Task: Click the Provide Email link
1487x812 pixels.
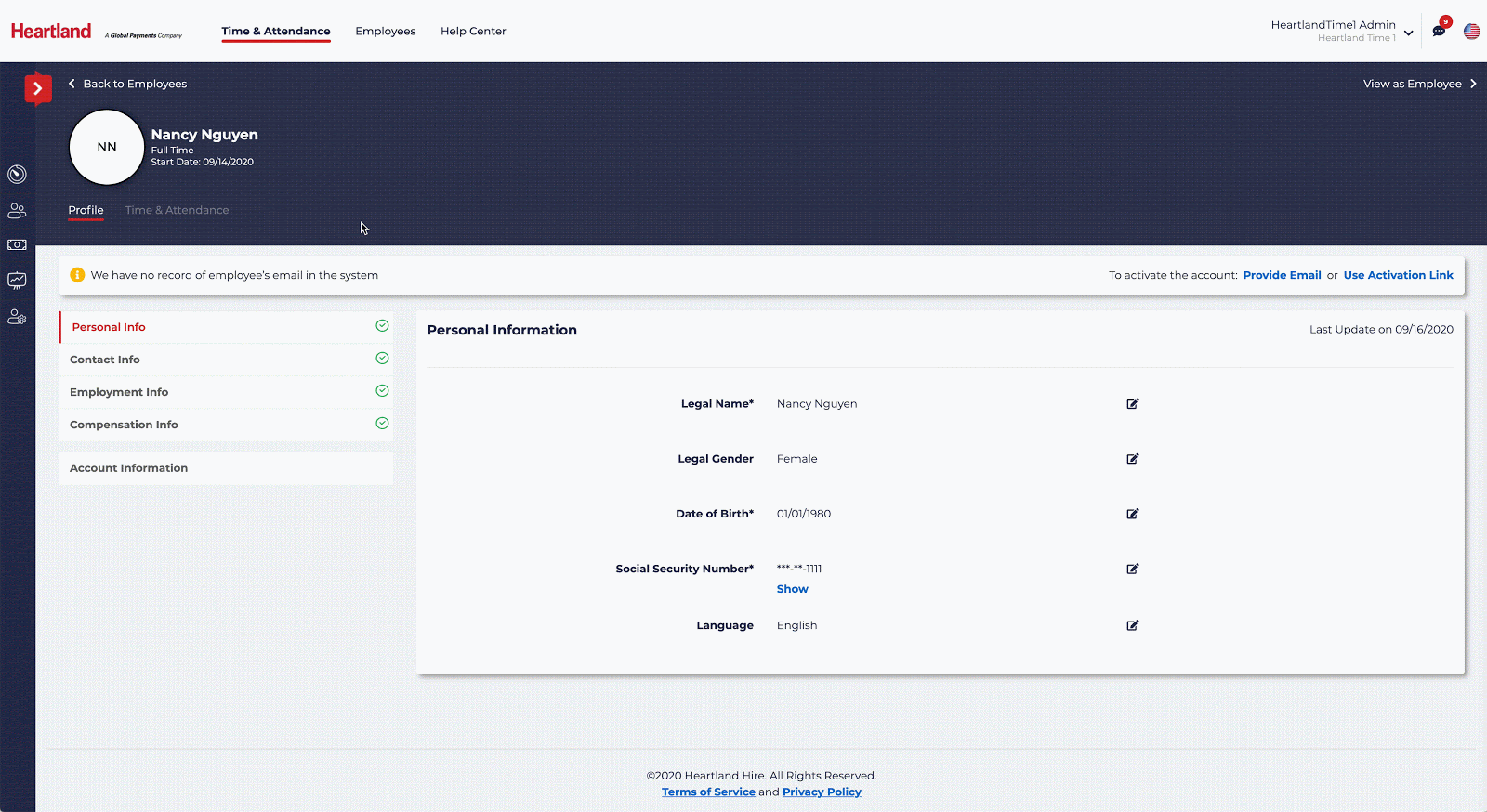Action: click(x=1282, y=275)
